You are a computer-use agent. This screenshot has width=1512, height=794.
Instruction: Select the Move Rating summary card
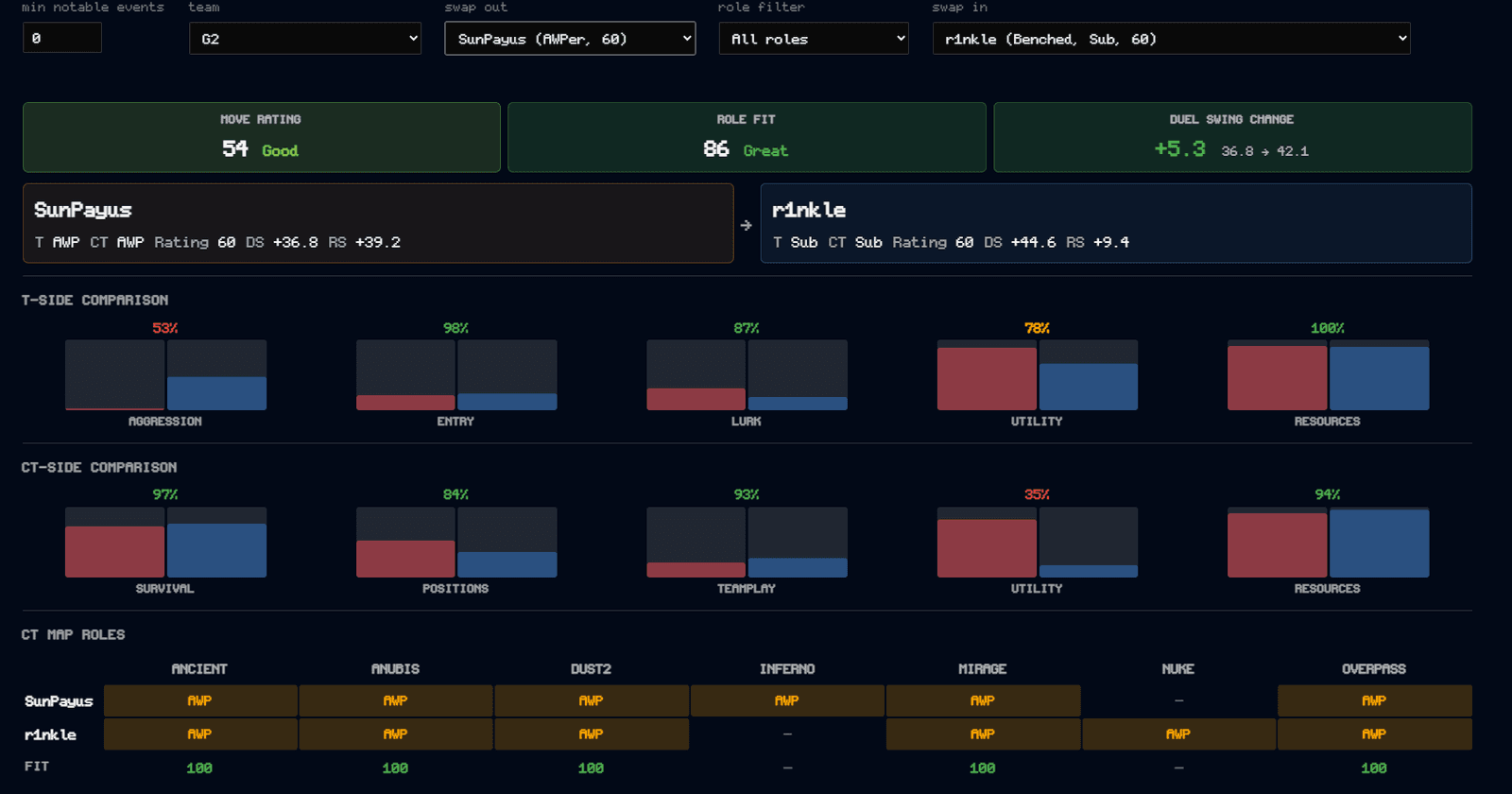point(262,137)
